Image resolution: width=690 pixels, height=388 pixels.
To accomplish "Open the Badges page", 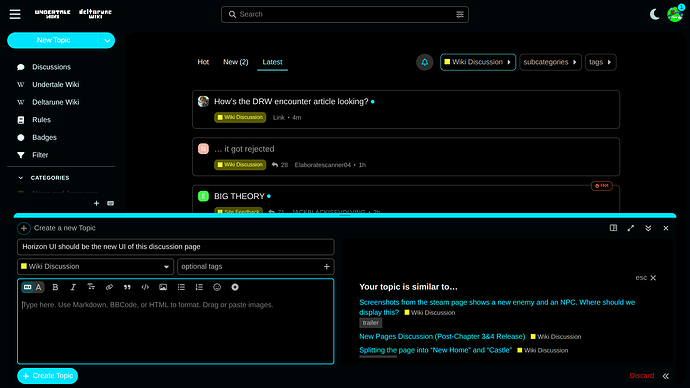I will pyautogui.click(x=44, y=137).
